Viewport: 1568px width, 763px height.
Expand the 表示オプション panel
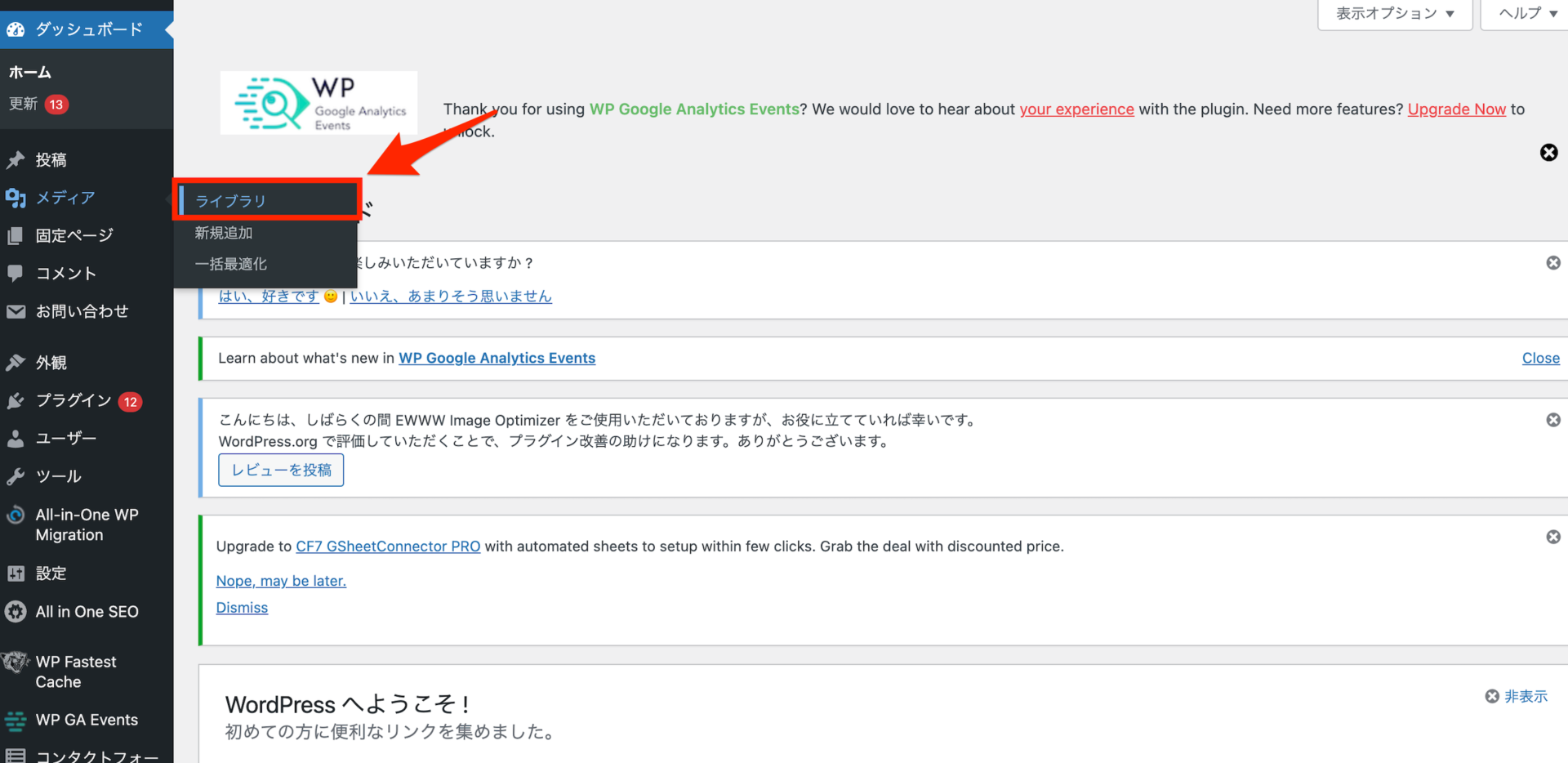pyautogui.click(x=1394, y=13)
